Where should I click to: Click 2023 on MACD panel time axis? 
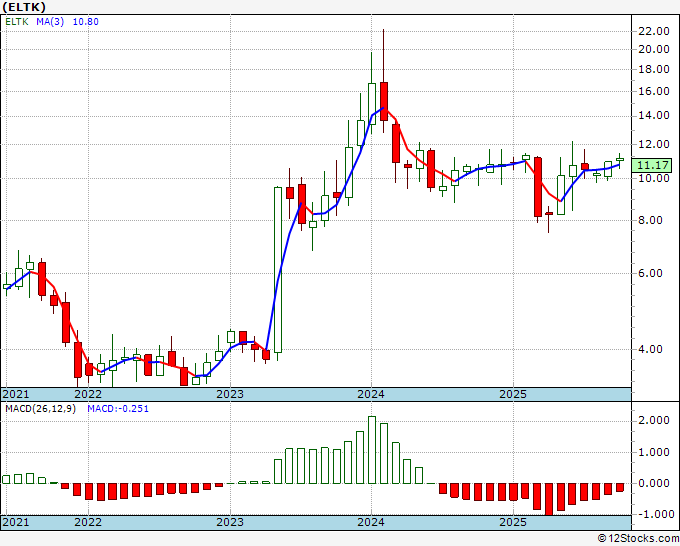tap(230, 522)
